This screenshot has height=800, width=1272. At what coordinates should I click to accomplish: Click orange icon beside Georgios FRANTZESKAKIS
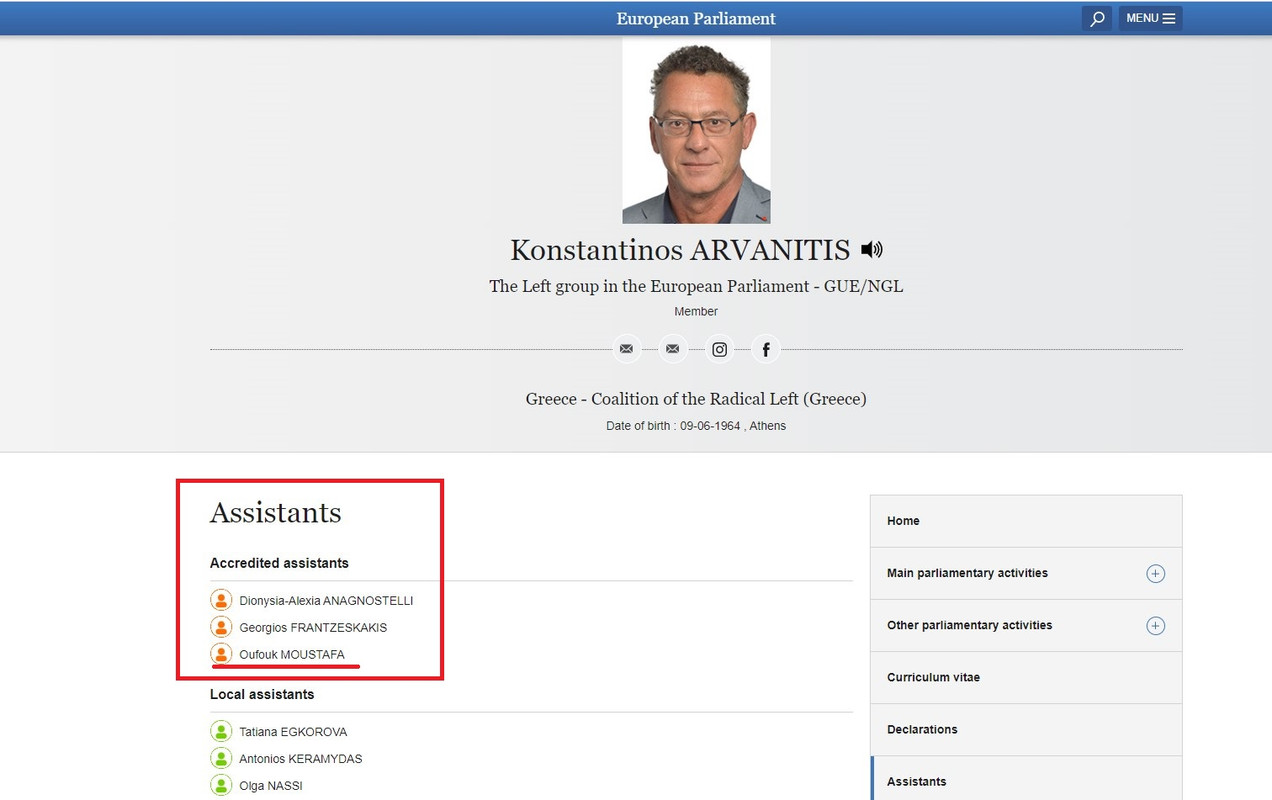click(221, 628)
